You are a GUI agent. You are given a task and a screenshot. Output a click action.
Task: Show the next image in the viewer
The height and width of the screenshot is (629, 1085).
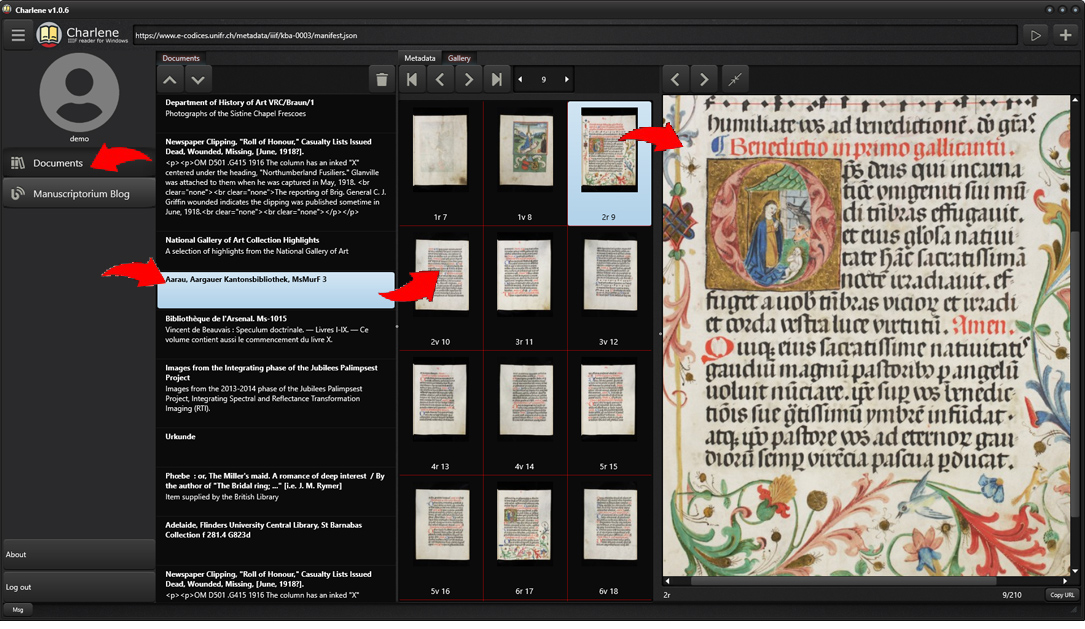(704, 80)
